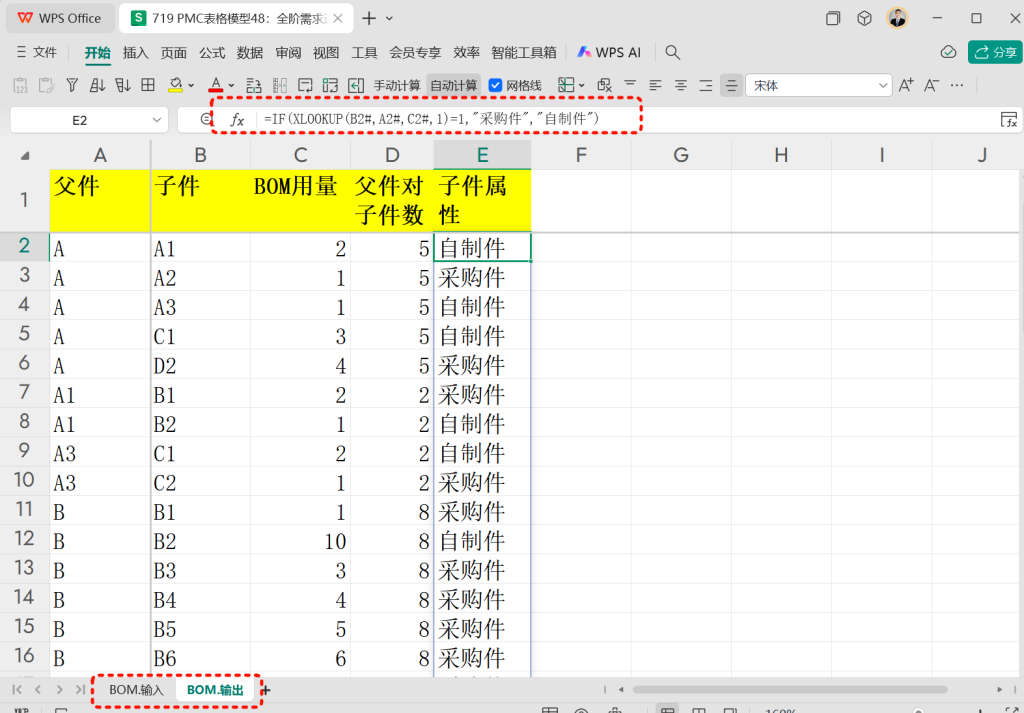The image size is (1024, 713).
Task: Click the borders grid icon
Action: [x=148, y=85]
